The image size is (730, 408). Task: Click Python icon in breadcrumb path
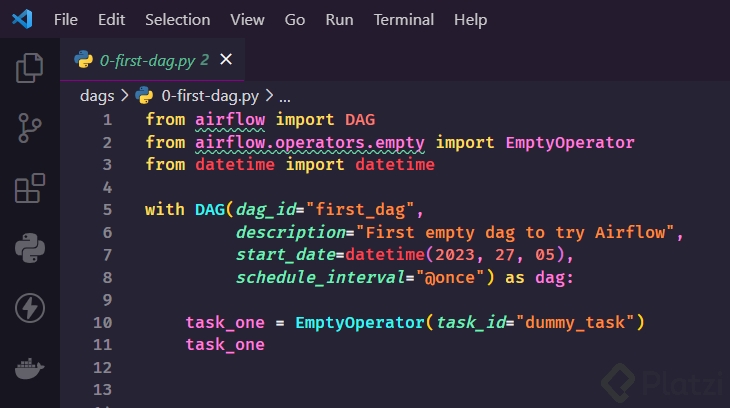[144, 95]
